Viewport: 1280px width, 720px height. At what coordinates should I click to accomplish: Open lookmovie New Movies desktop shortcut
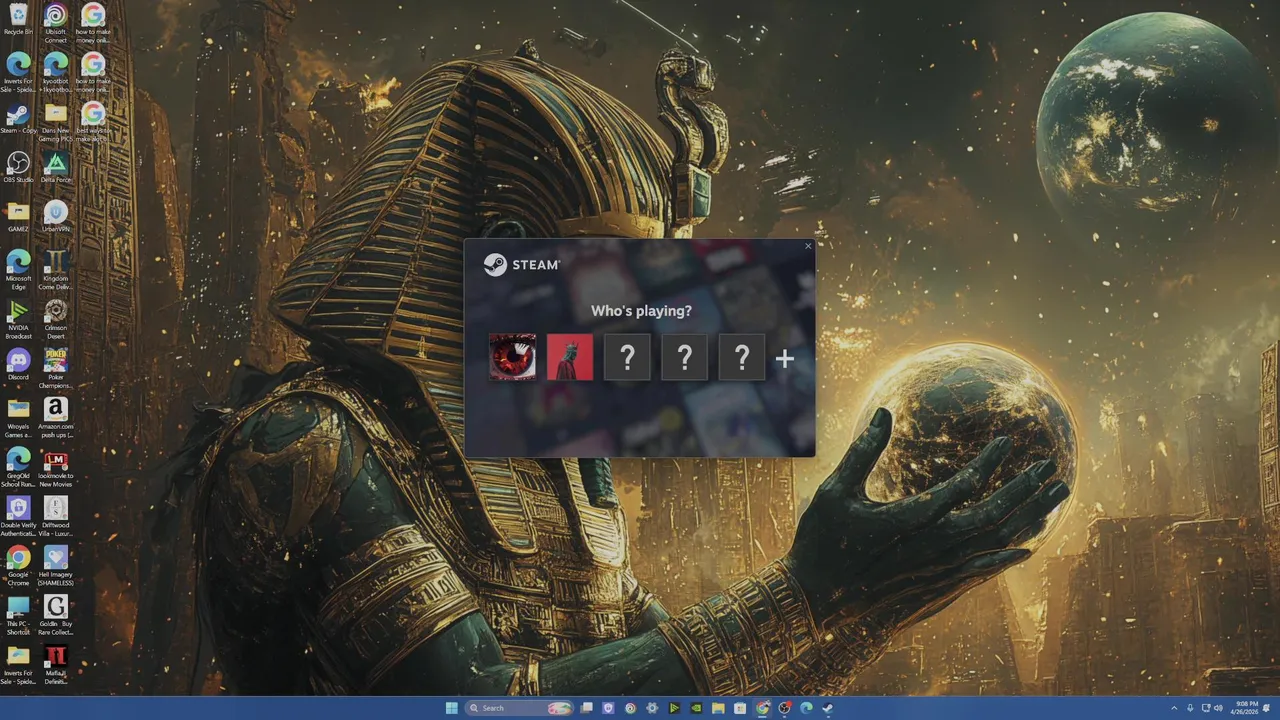(x=56, y=466)
